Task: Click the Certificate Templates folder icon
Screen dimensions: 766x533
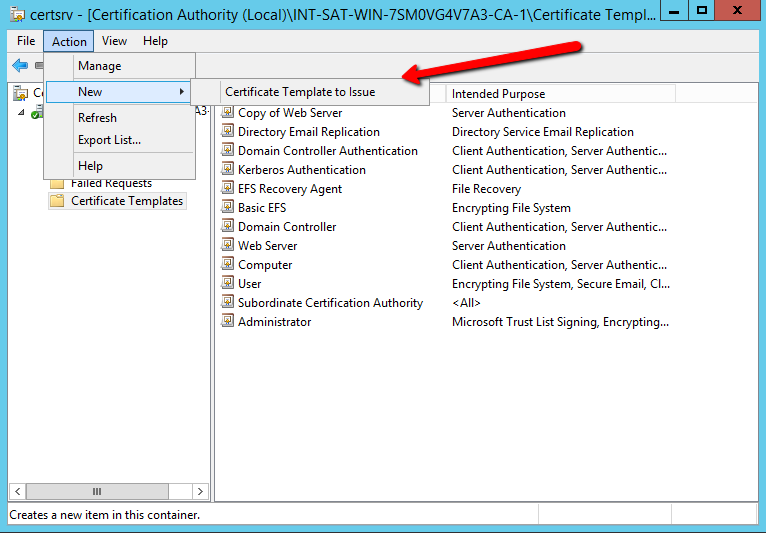Action: (57, 201)
